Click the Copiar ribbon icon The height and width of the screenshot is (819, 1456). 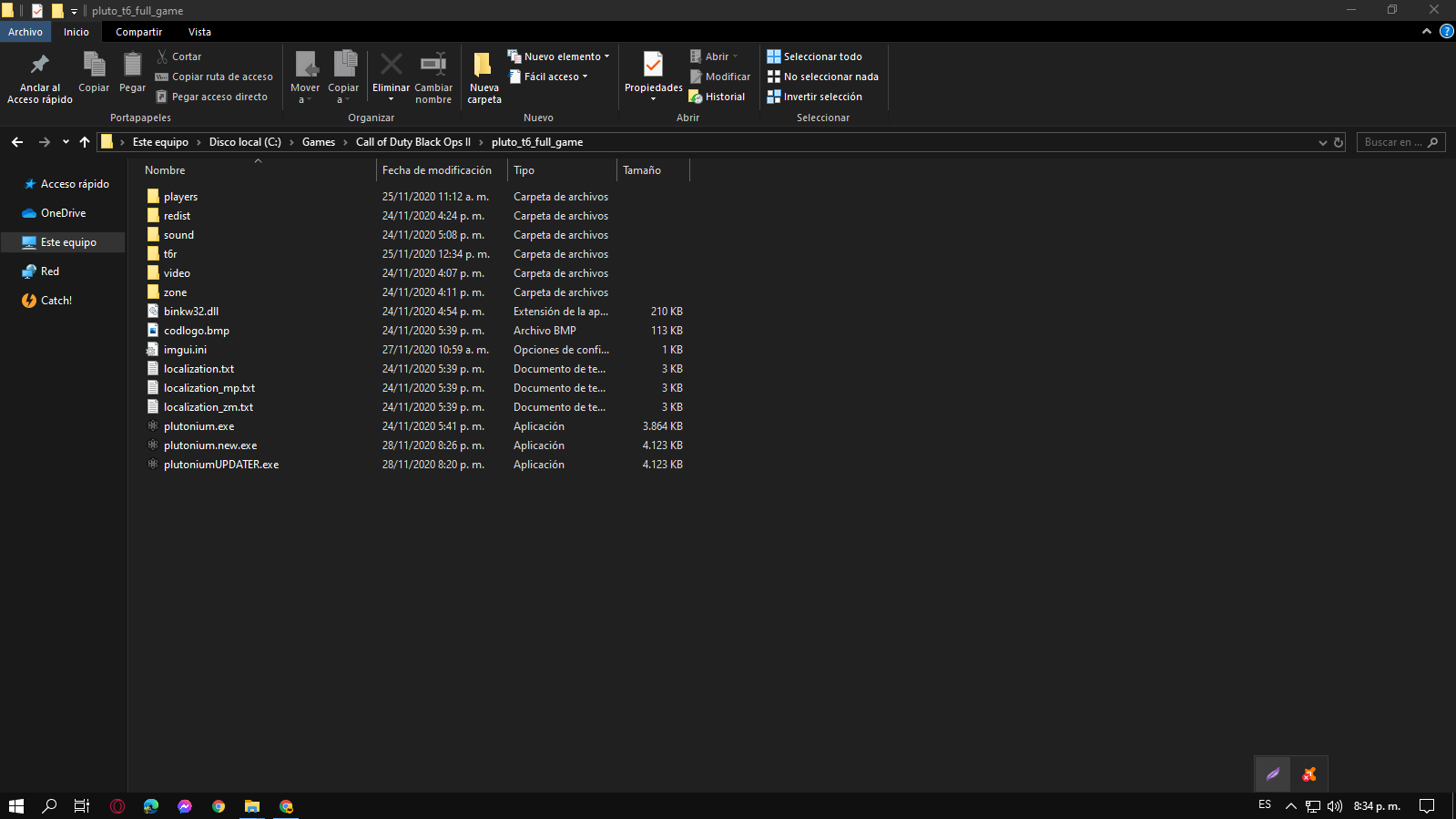point(94,65)
